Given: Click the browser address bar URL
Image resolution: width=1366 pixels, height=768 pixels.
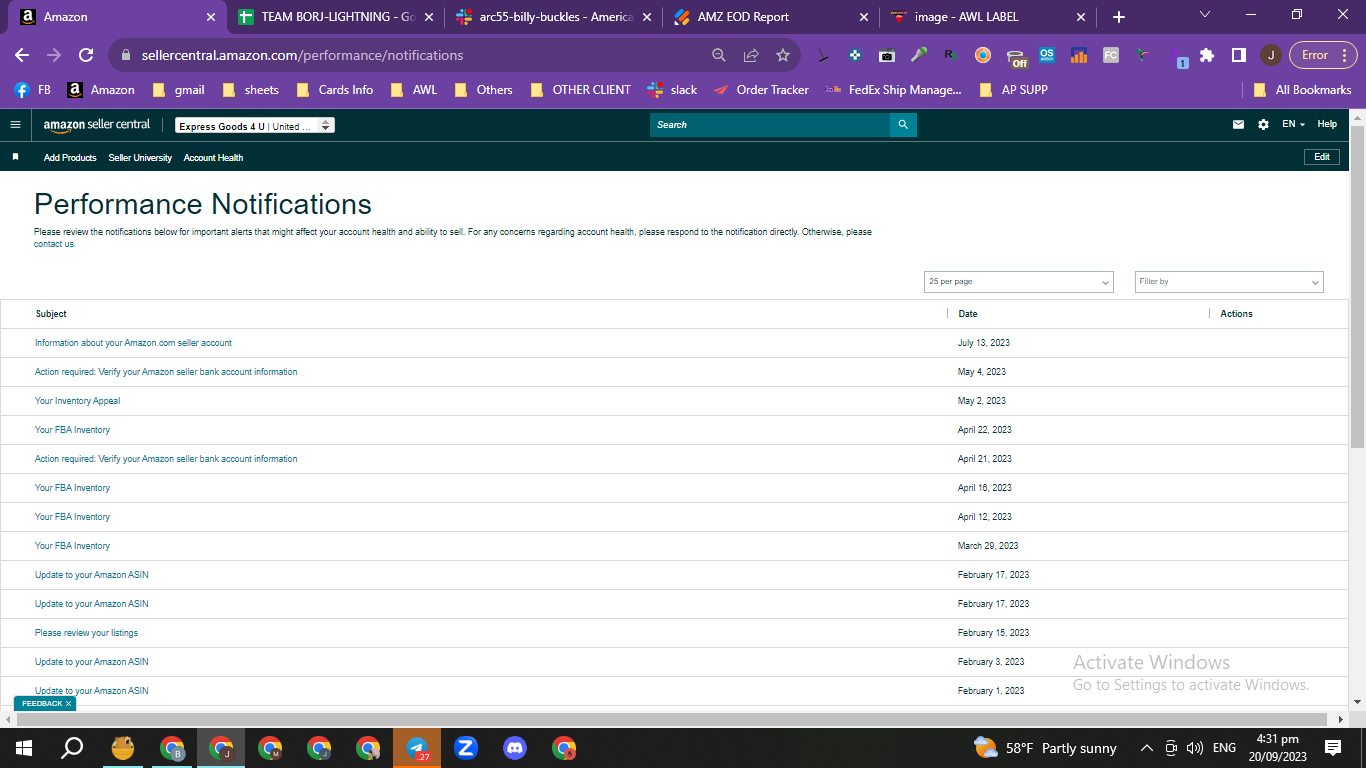Looking at the screenshot, I should point(302,55).
